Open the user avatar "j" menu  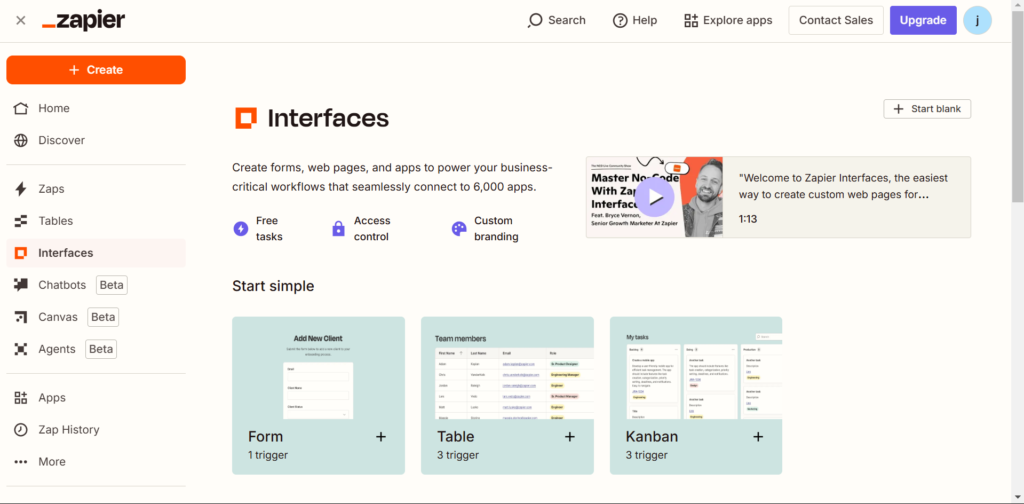[x=977, y=20]
